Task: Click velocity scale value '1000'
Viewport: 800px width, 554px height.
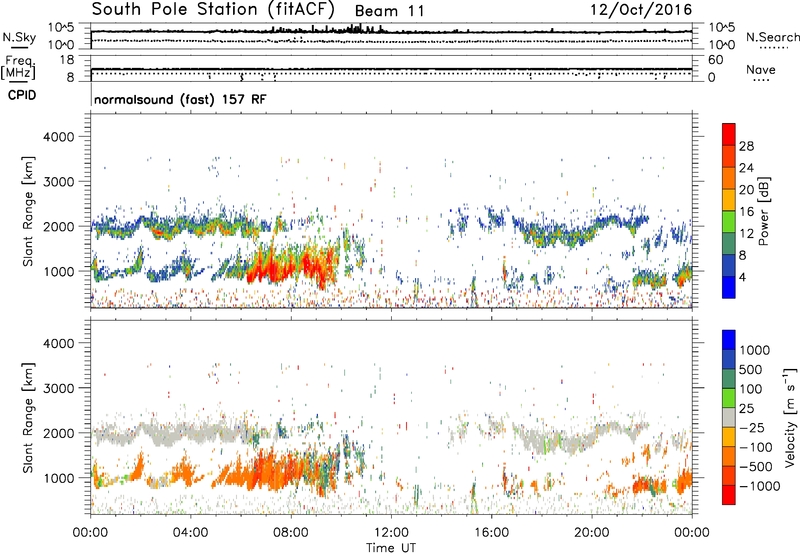Action: pyautogui.click(x=755, y=350)
